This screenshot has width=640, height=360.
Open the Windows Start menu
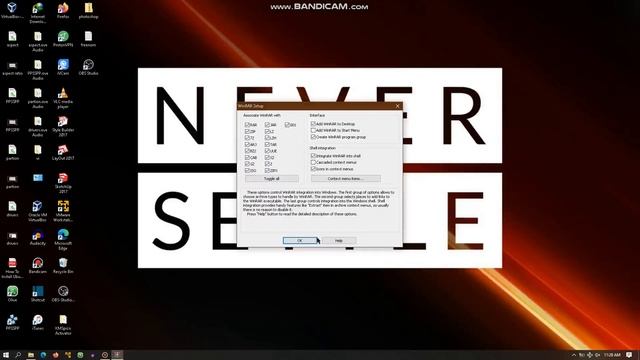click(6, 355)
